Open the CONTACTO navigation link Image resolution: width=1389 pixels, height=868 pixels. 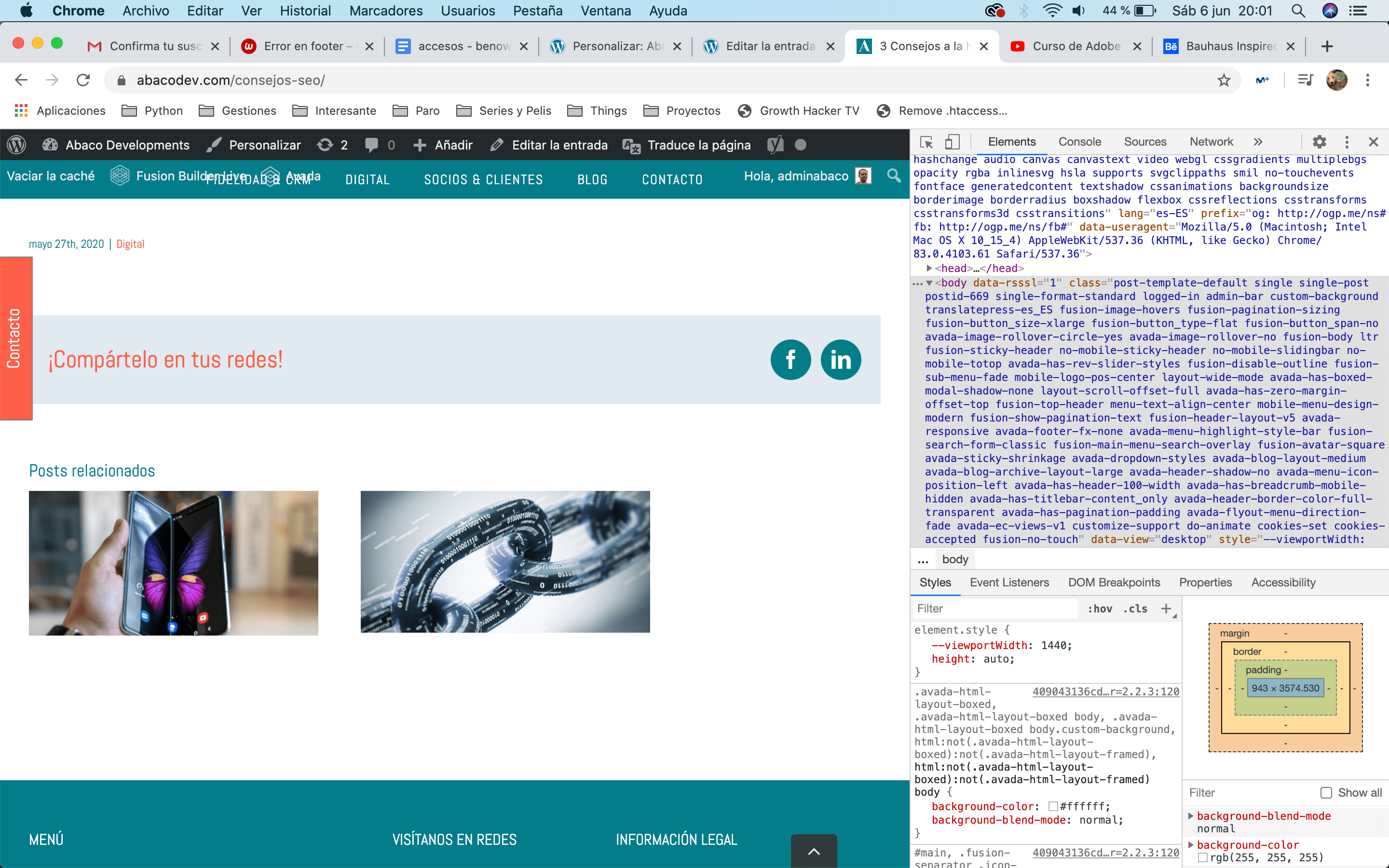click(672, 180)
